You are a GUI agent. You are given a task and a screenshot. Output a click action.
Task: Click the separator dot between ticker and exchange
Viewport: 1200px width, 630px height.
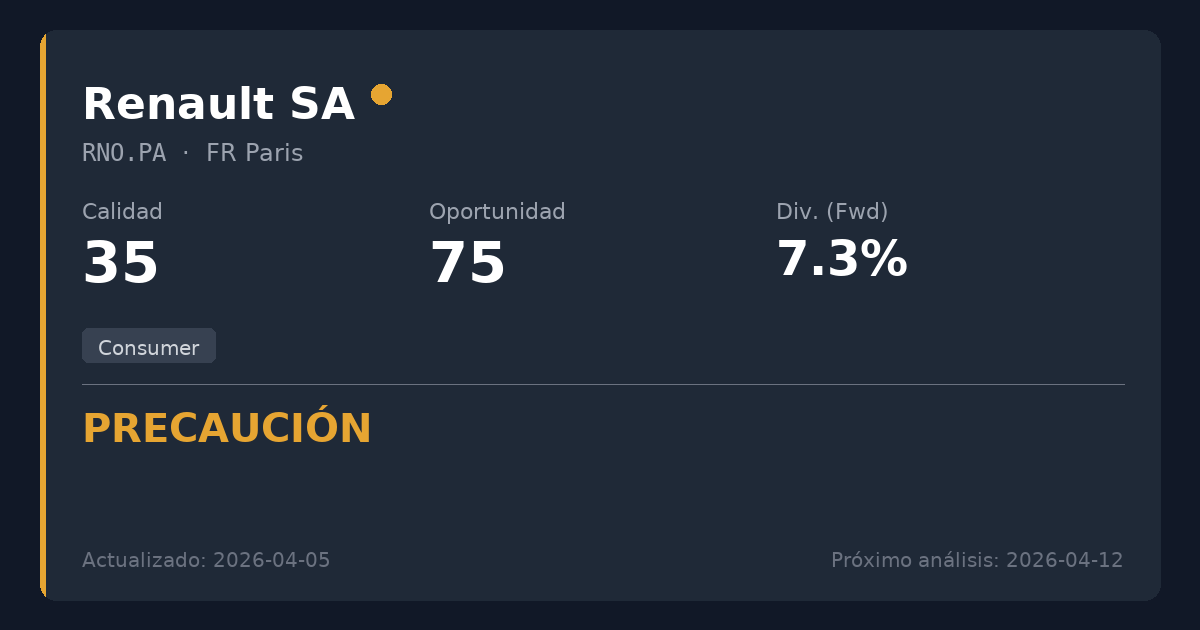(186, 153)
